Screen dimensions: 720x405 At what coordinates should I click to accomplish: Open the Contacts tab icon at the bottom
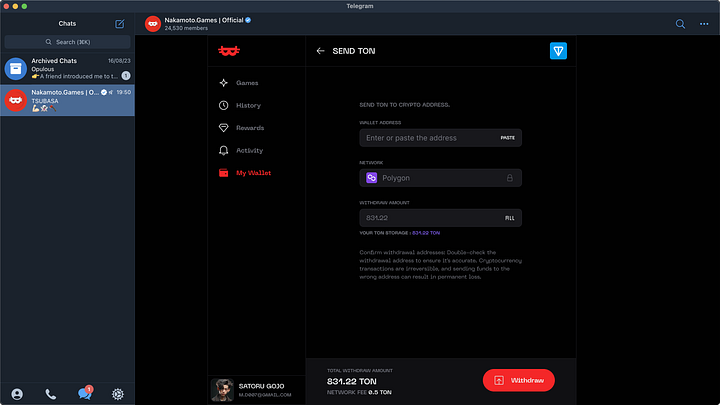point(17,394)
